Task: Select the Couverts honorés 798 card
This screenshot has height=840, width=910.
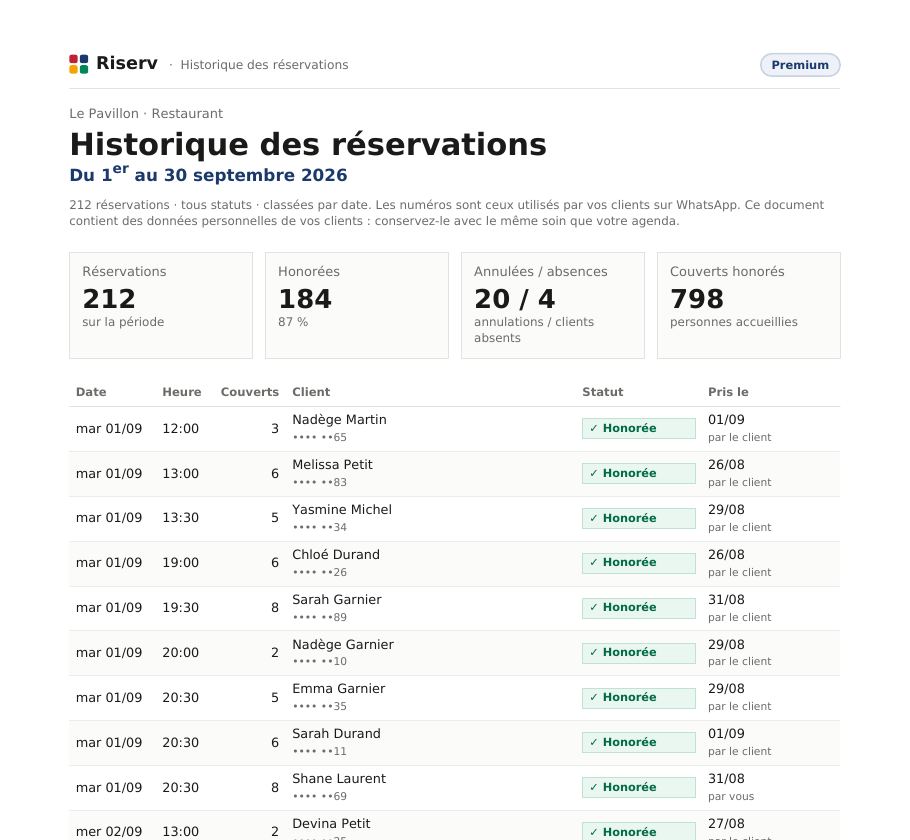Action: click(749, 305)
